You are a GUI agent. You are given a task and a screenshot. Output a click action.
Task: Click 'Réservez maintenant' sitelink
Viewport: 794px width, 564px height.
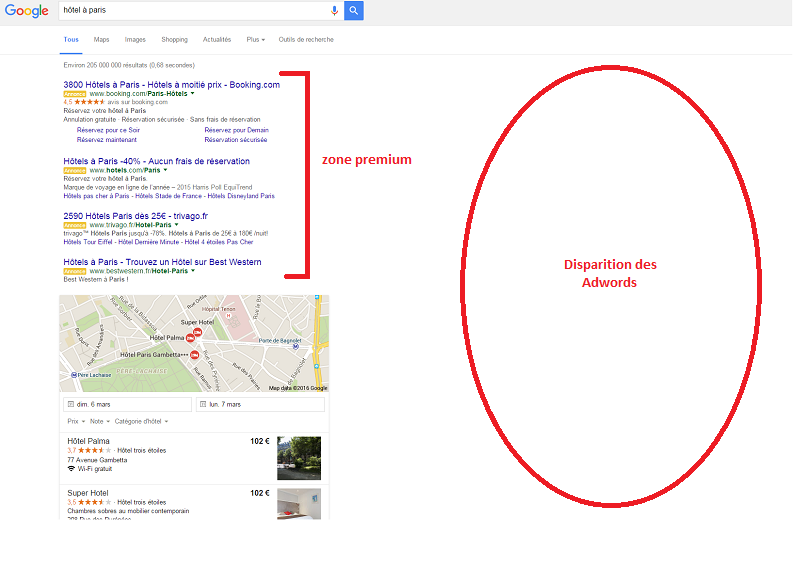[x=106, y=140]
